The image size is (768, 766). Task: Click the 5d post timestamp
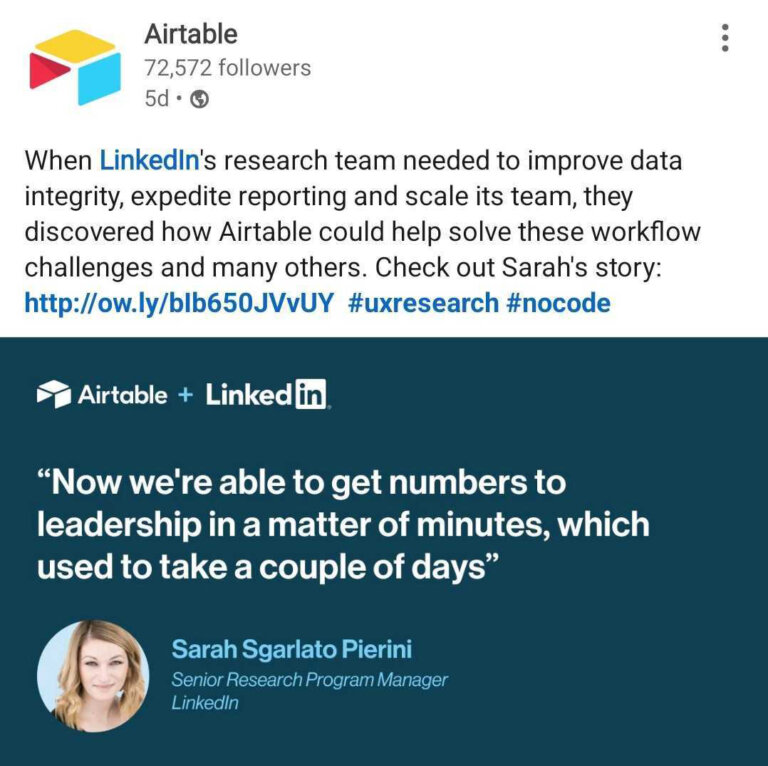(x=156, y=99)
